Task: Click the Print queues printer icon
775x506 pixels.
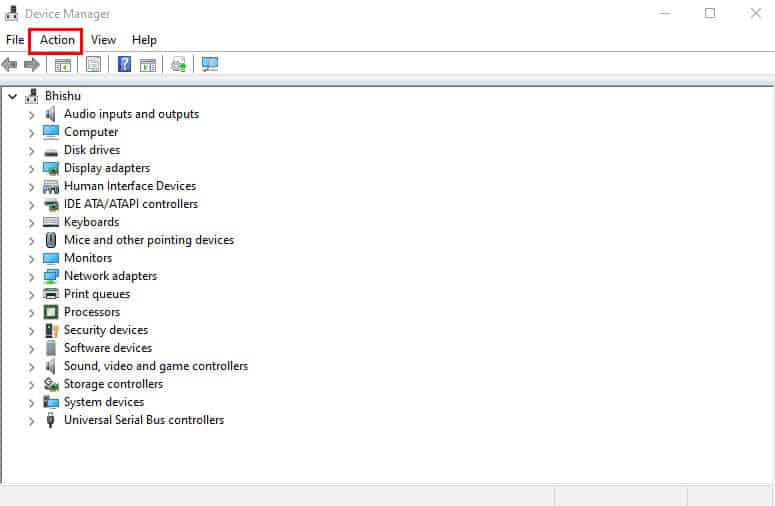Action: 51,294
